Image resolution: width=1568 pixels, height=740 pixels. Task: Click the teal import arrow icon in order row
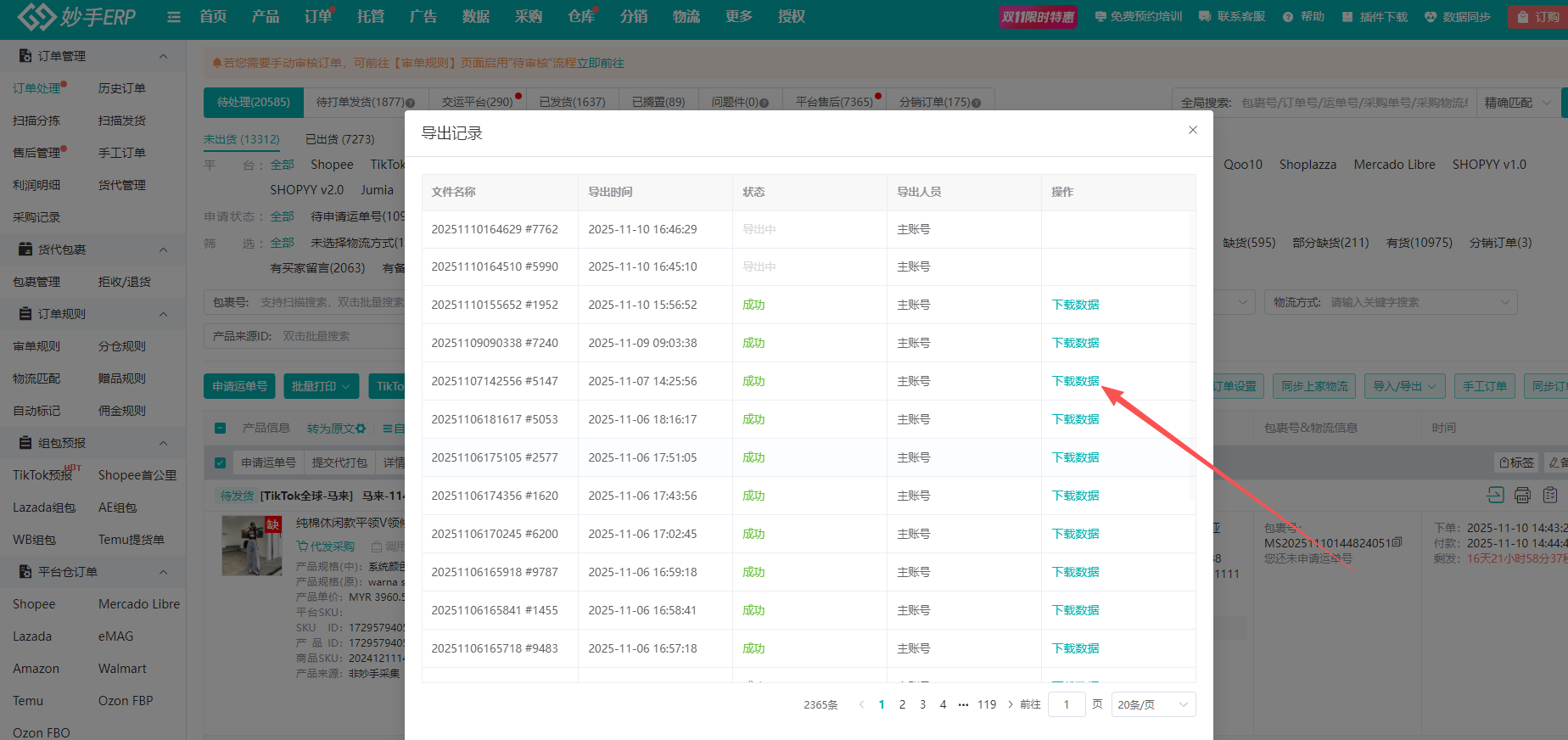[1495, 495]
